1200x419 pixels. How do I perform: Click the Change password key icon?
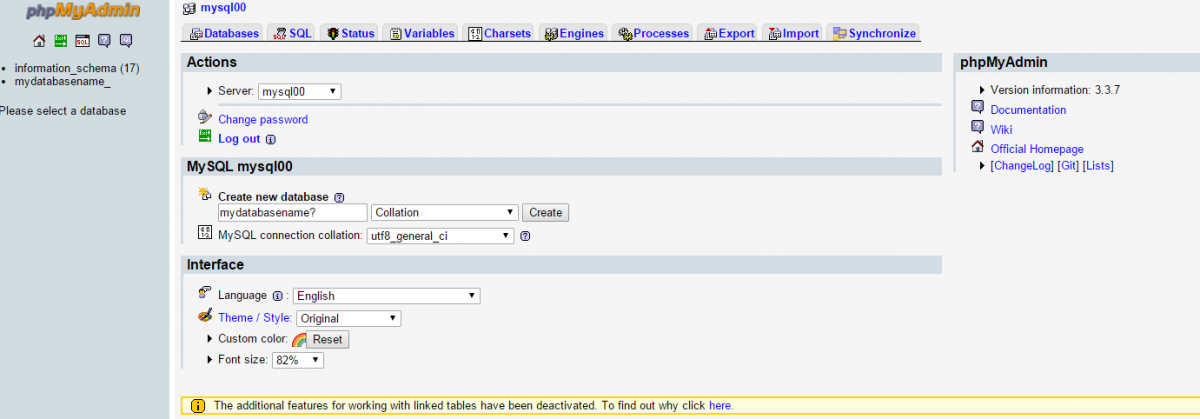[205, 118]
